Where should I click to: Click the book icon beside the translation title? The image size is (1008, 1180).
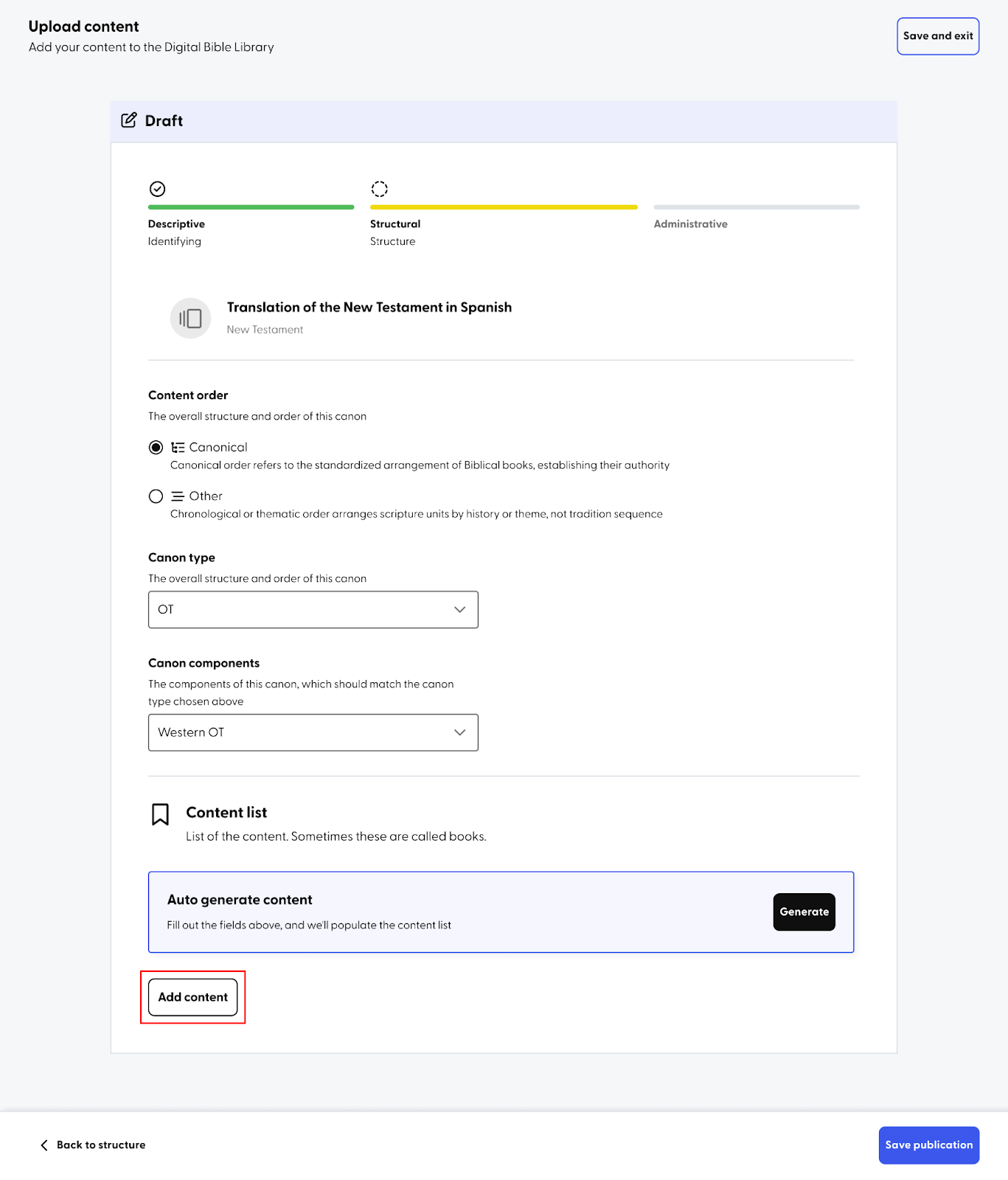pyautogui.click(x=191, y=319)
